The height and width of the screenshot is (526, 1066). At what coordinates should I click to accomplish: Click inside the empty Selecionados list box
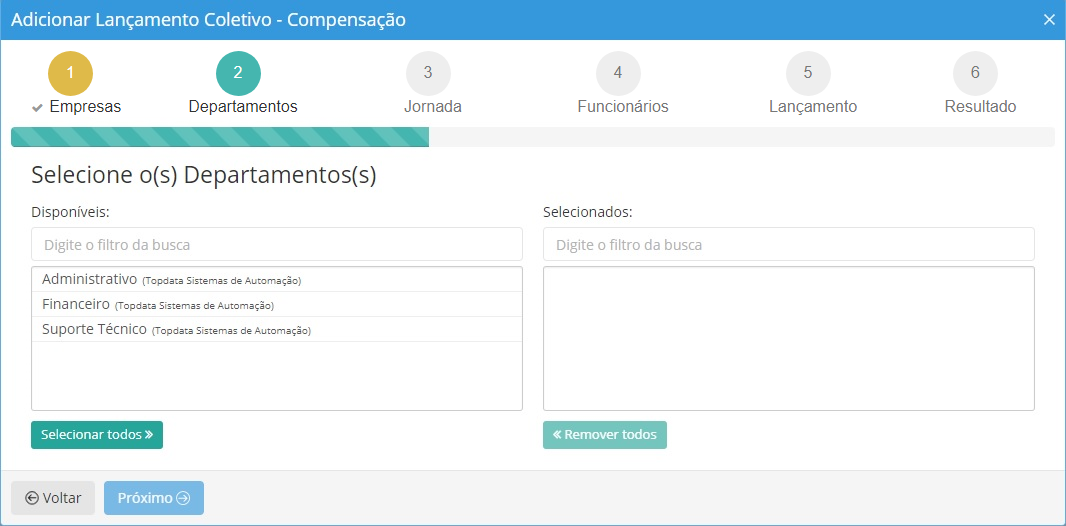[788, 338]
